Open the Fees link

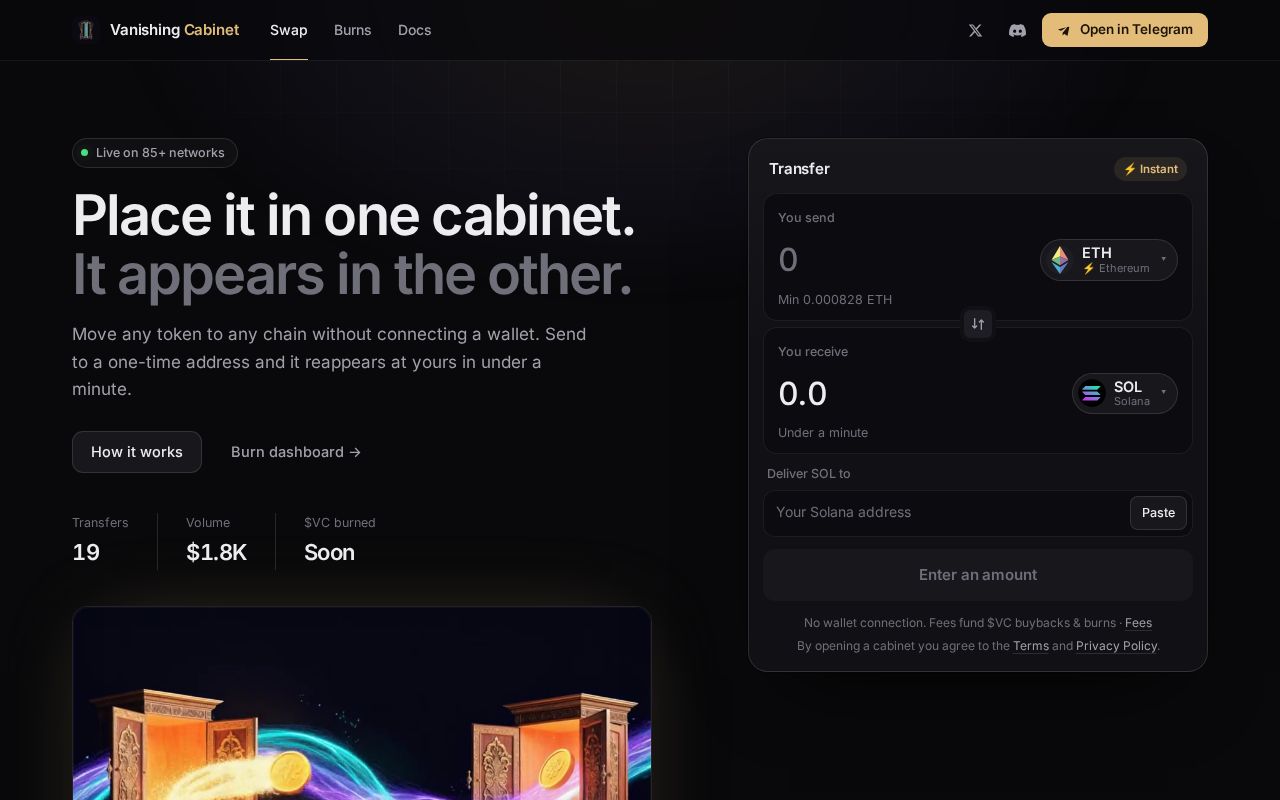coord(1138,623)
